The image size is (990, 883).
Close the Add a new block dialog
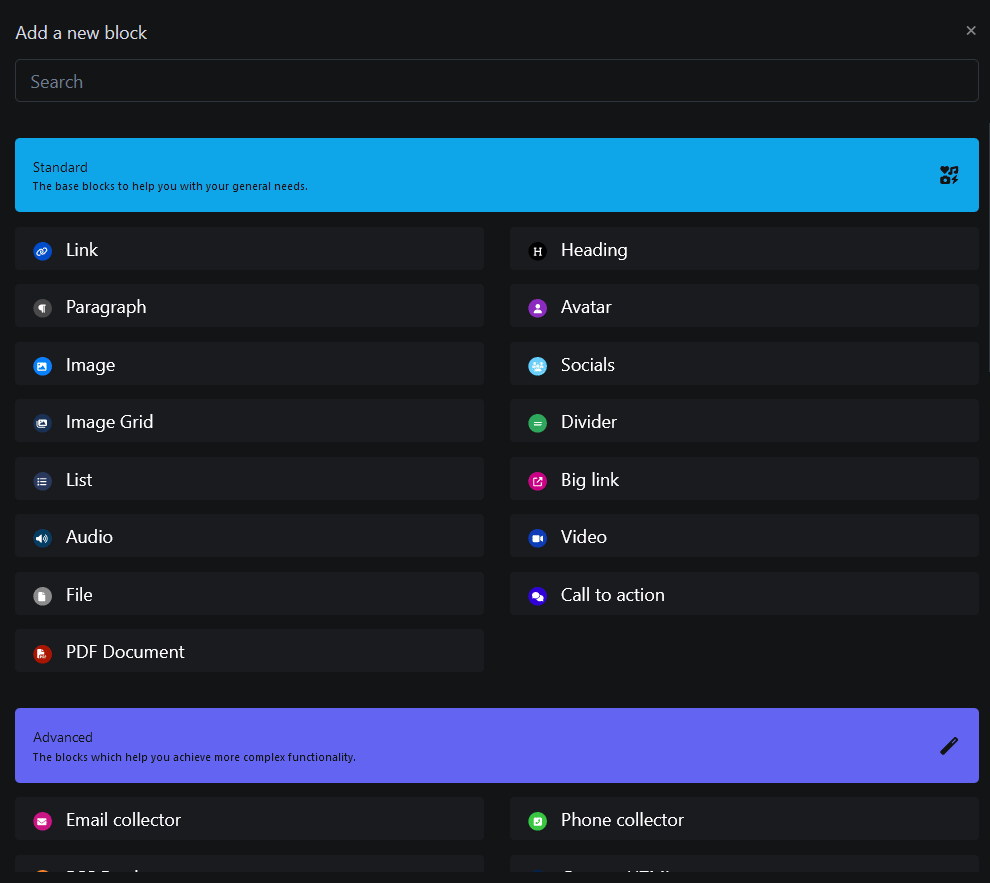tap(970, 31)
